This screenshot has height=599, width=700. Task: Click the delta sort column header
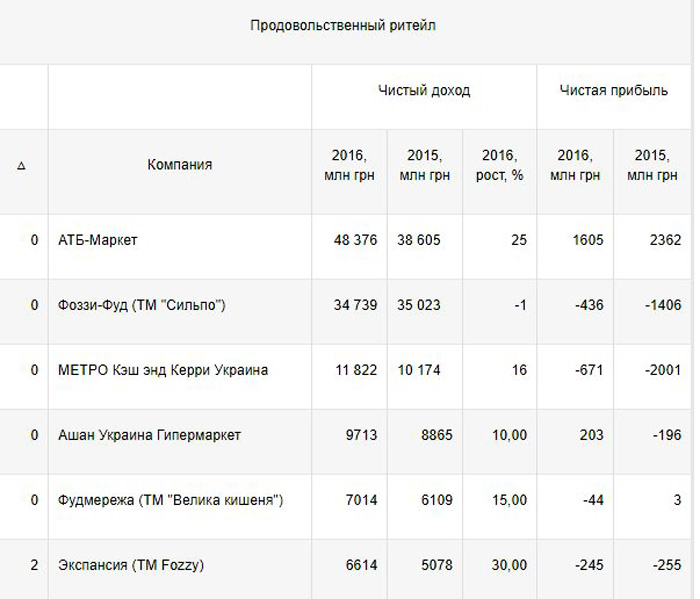[x=21, y=166]
